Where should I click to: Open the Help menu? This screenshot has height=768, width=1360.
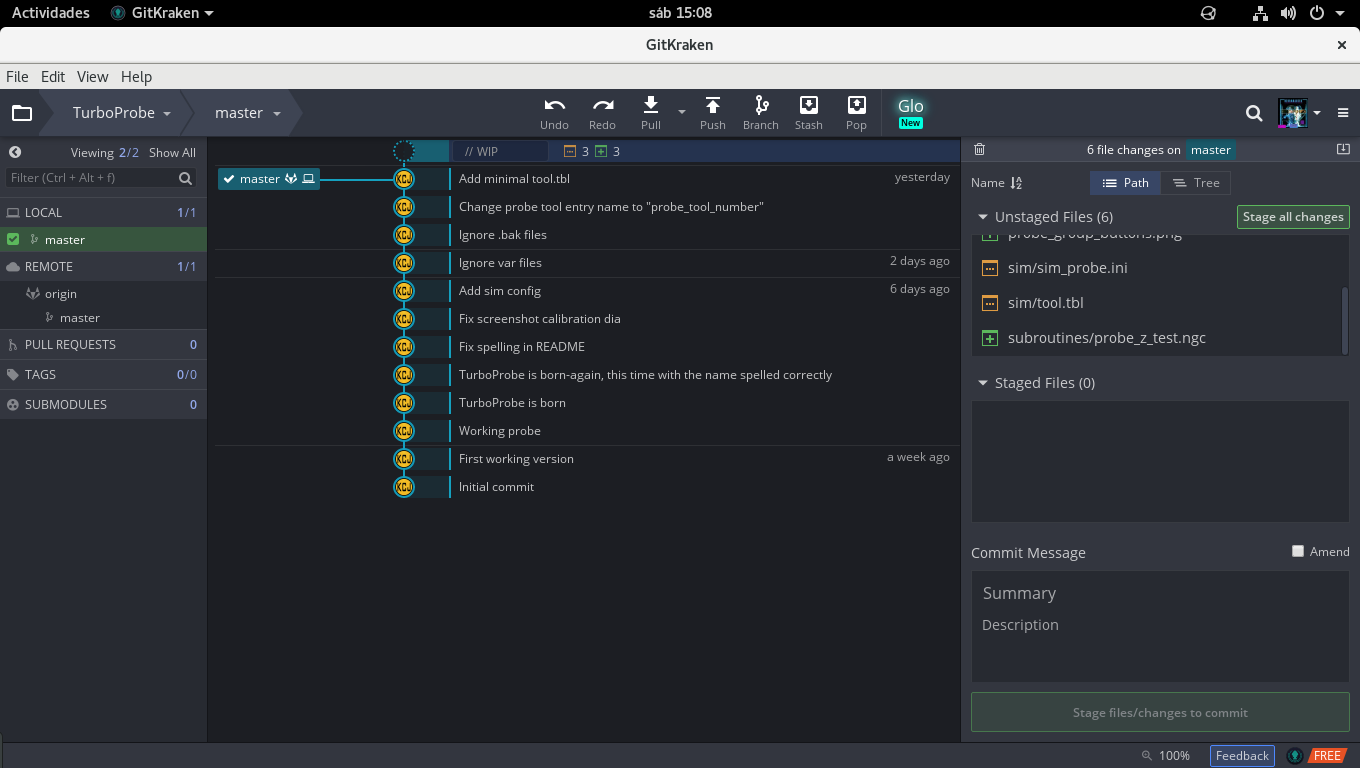(136, 76)
